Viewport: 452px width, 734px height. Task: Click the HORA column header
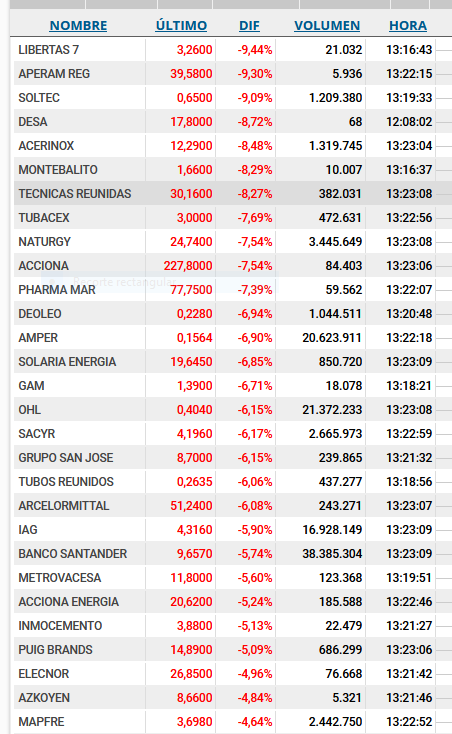(x=408, y=26)
